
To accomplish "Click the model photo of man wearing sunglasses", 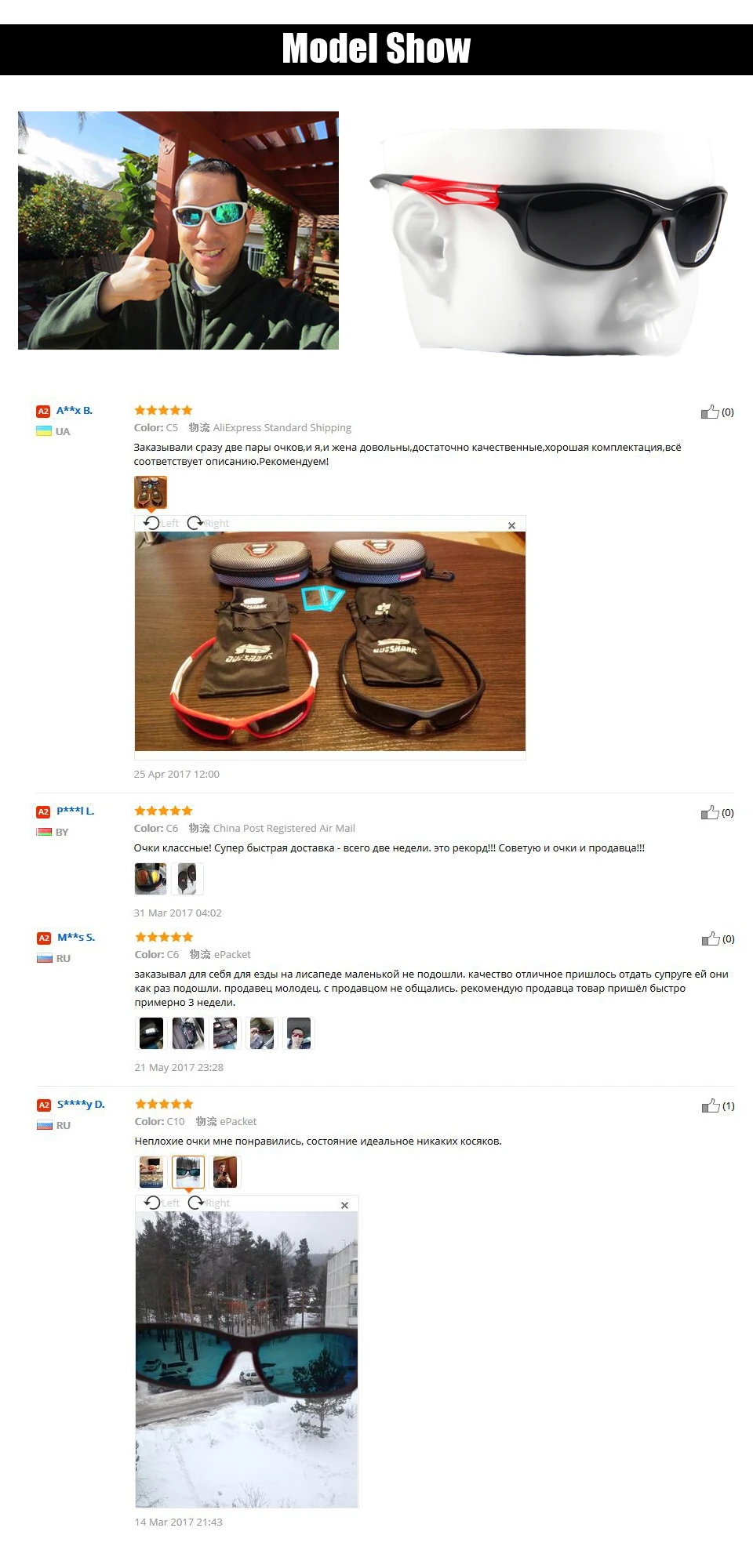I will point(178,230).
